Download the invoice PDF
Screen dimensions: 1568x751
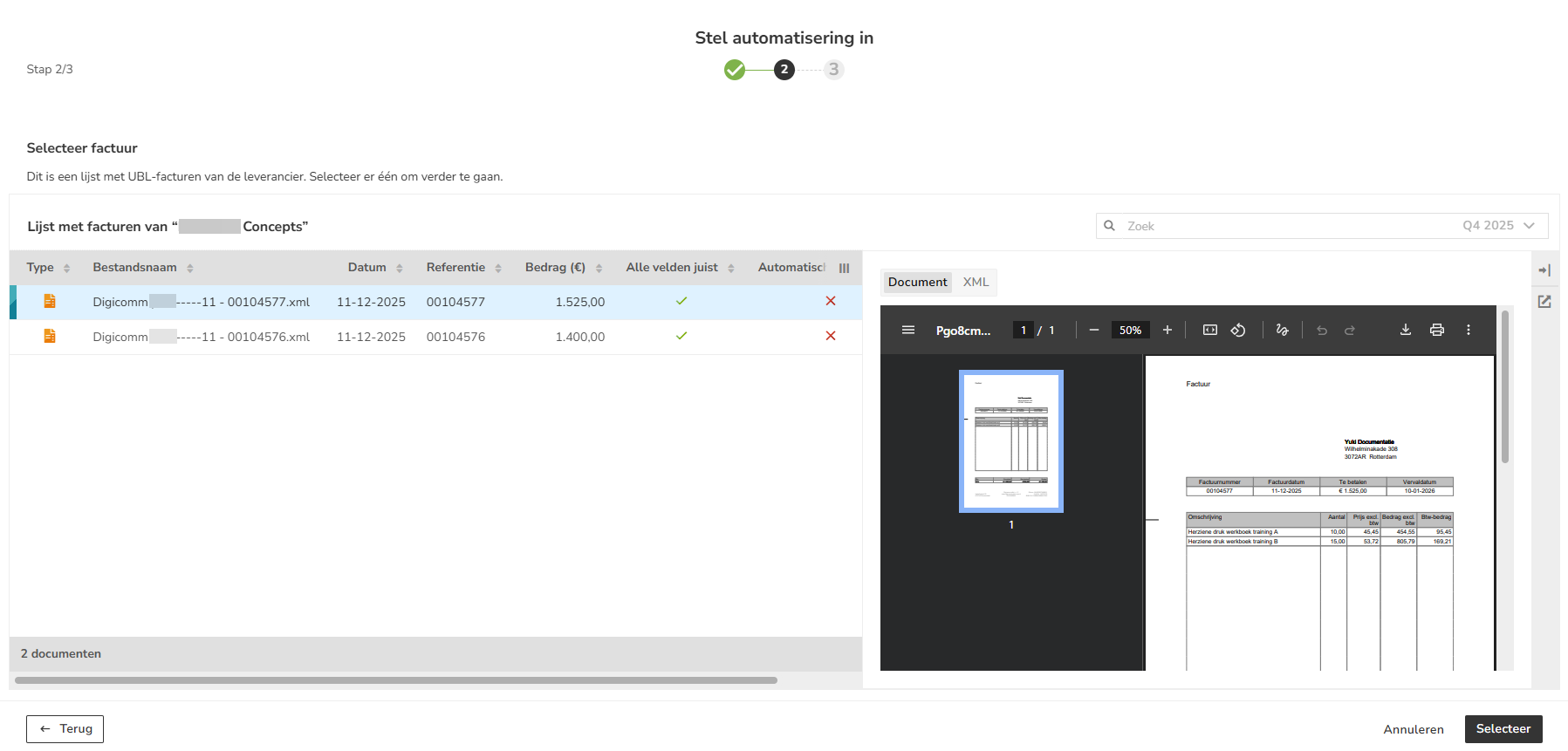coord(1406,330)
